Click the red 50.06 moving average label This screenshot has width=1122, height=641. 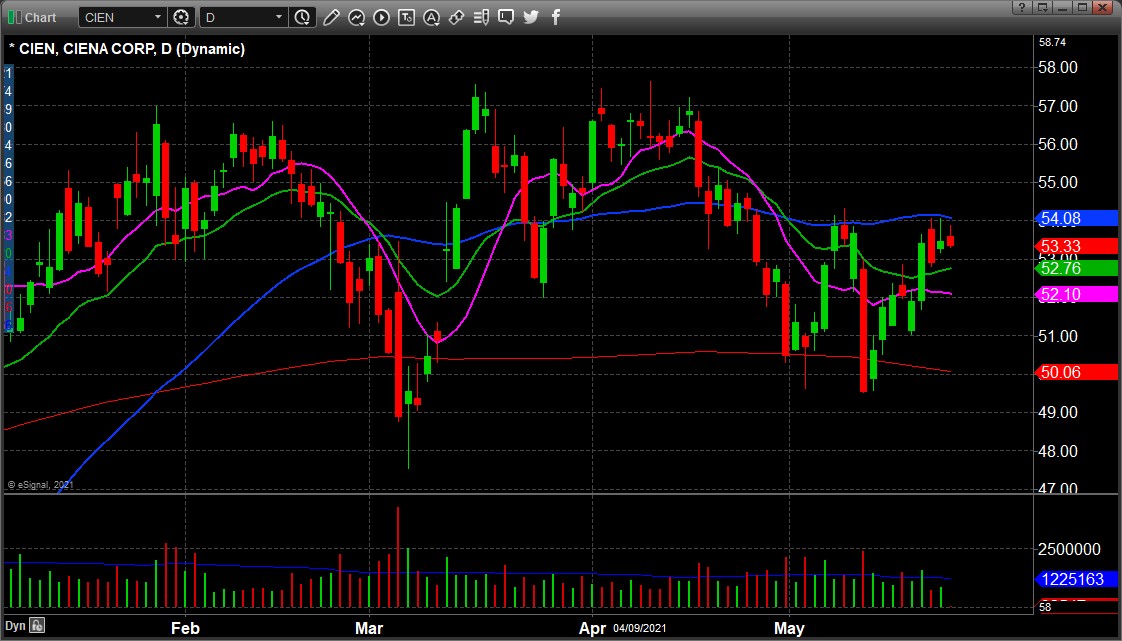point(1075,372)
